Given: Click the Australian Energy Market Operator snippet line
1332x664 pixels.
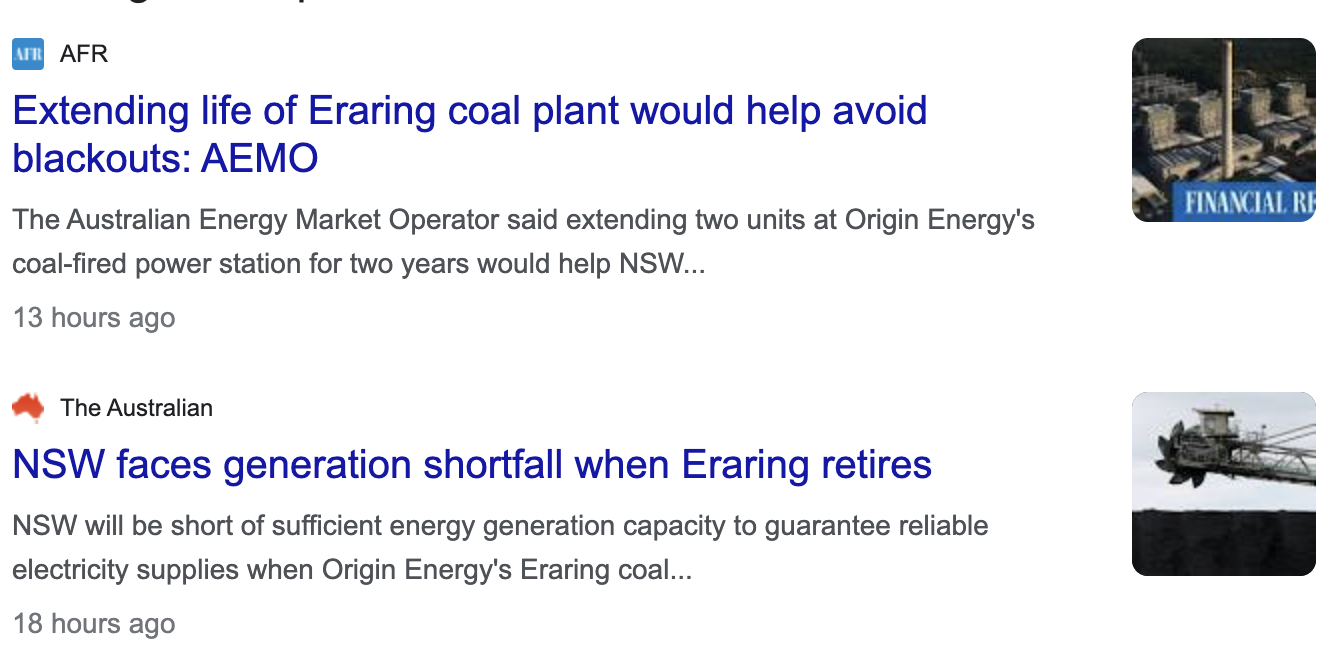Looking at the screenshot, I should pos(523,220).
